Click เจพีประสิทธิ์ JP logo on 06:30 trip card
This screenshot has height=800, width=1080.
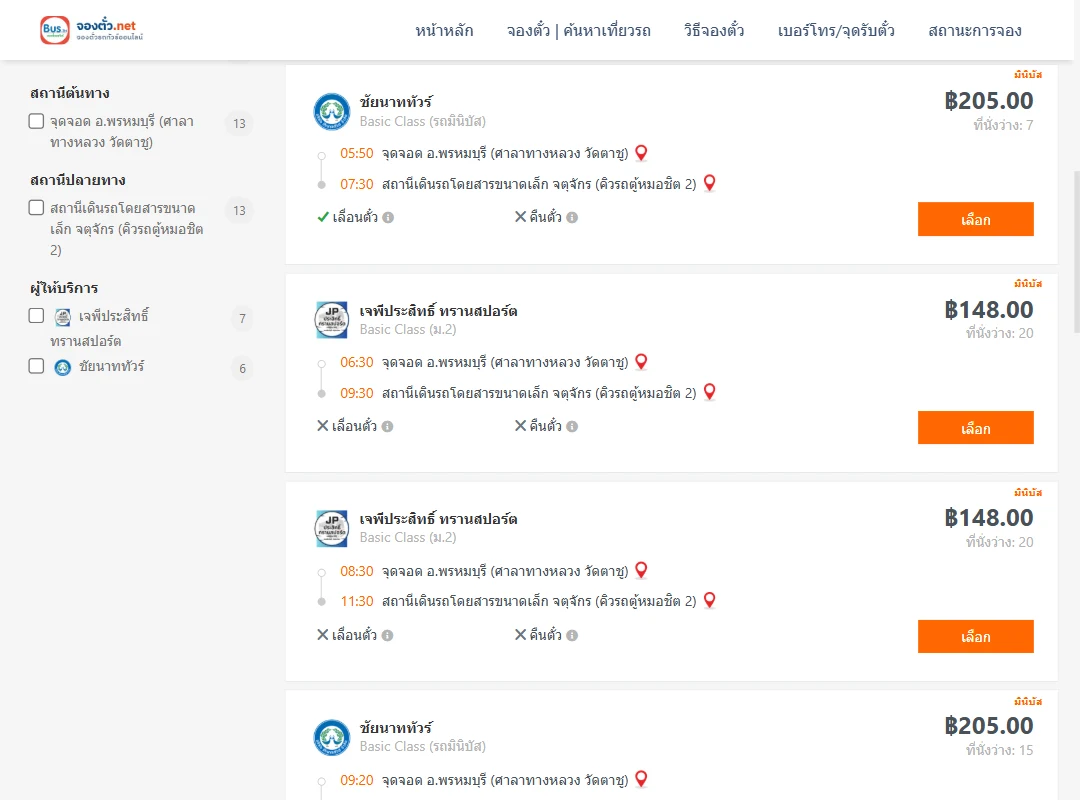(x=331, y=320)
